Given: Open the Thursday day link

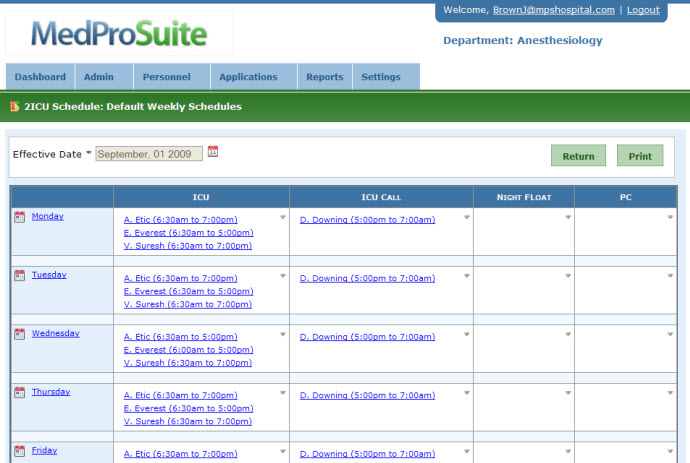Looking at the screenshot, I should pos(51,392).
